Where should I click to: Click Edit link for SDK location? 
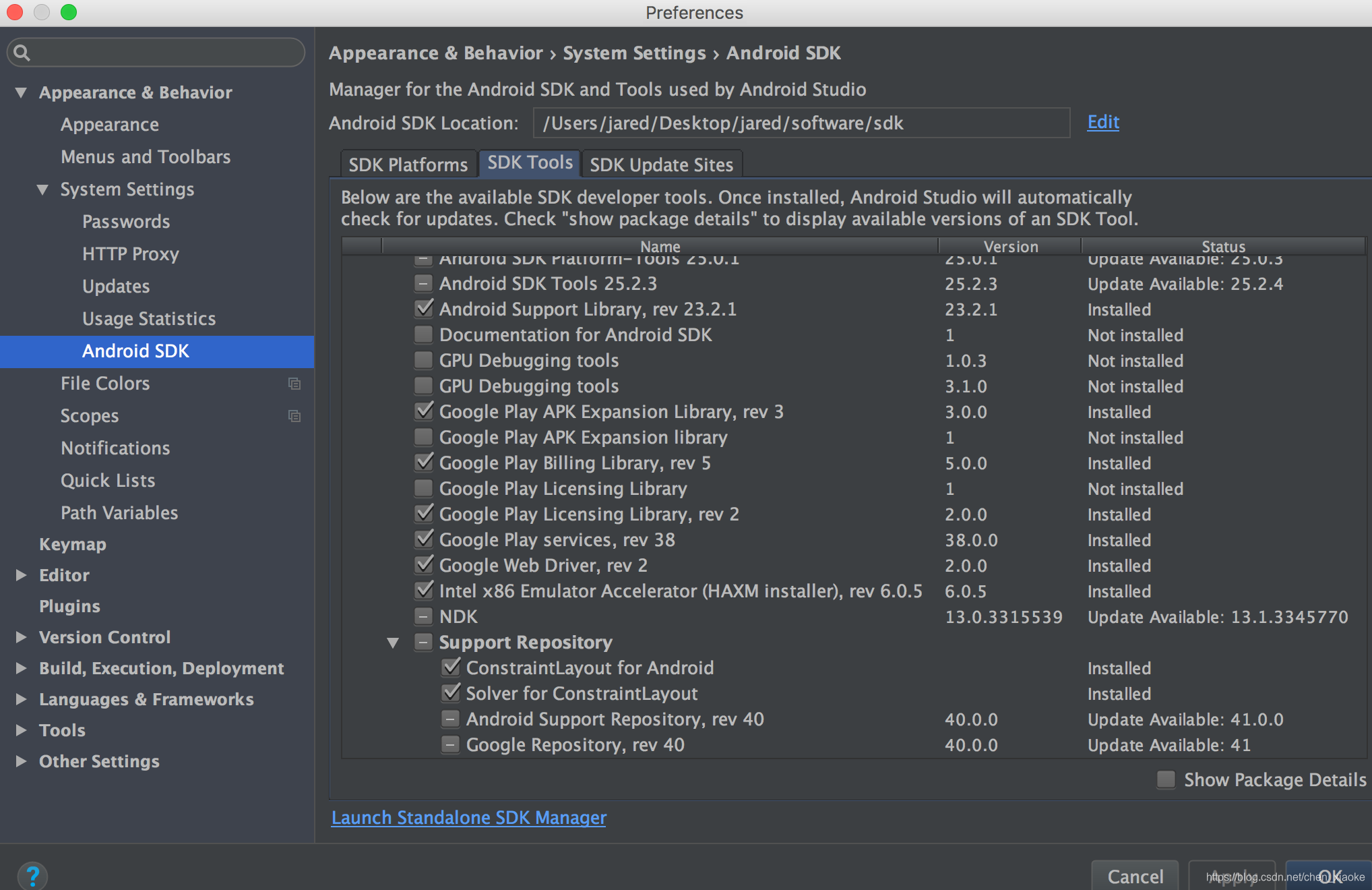tap(1103, 122)
